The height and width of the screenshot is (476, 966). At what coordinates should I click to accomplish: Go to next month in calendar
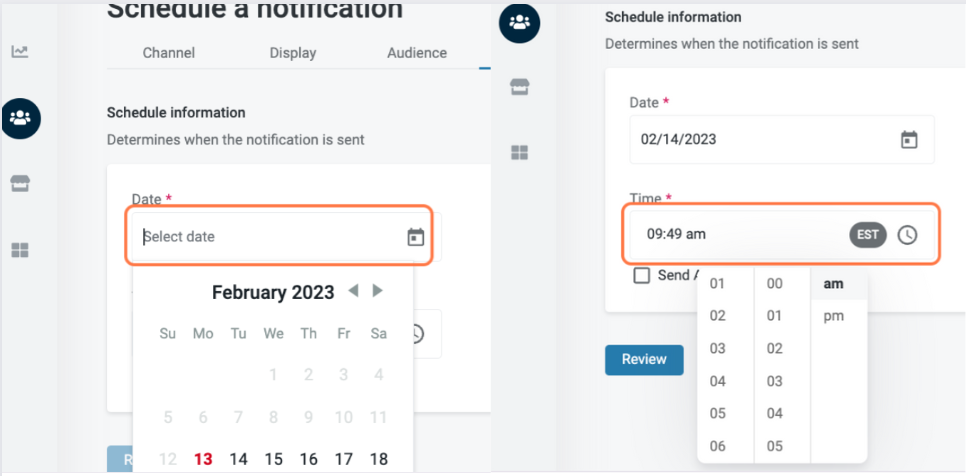click(x=377, y=291)
